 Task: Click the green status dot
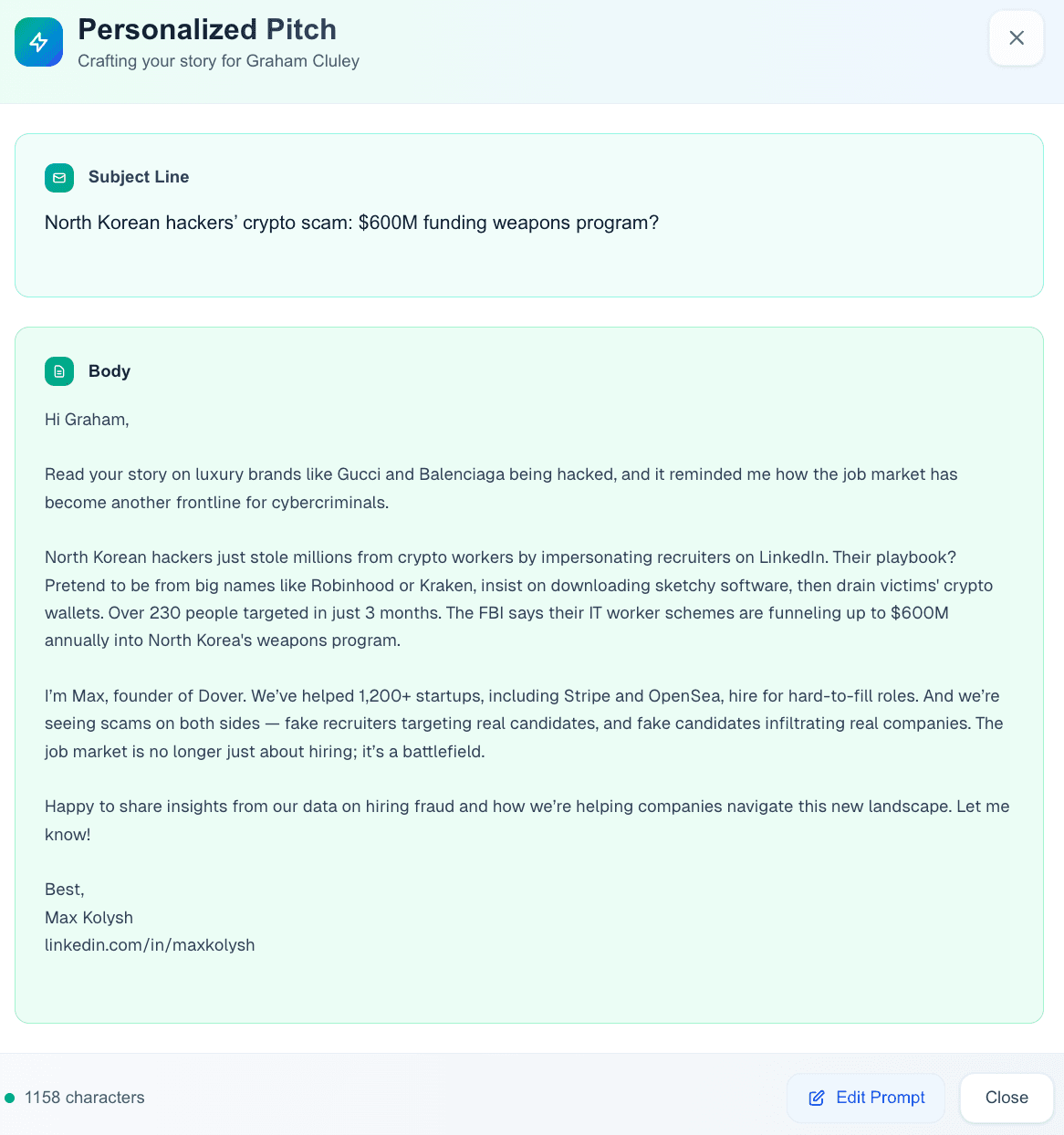(10, 1098)
